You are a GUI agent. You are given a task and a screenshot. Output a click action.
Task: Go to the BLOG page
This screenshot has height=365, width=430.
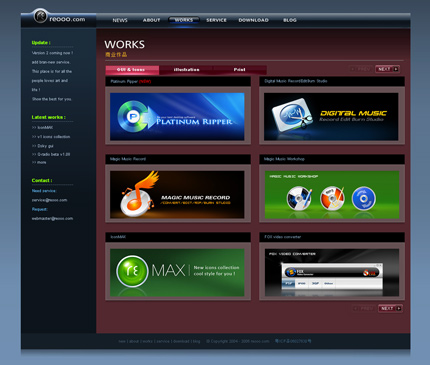coord(290,20)
